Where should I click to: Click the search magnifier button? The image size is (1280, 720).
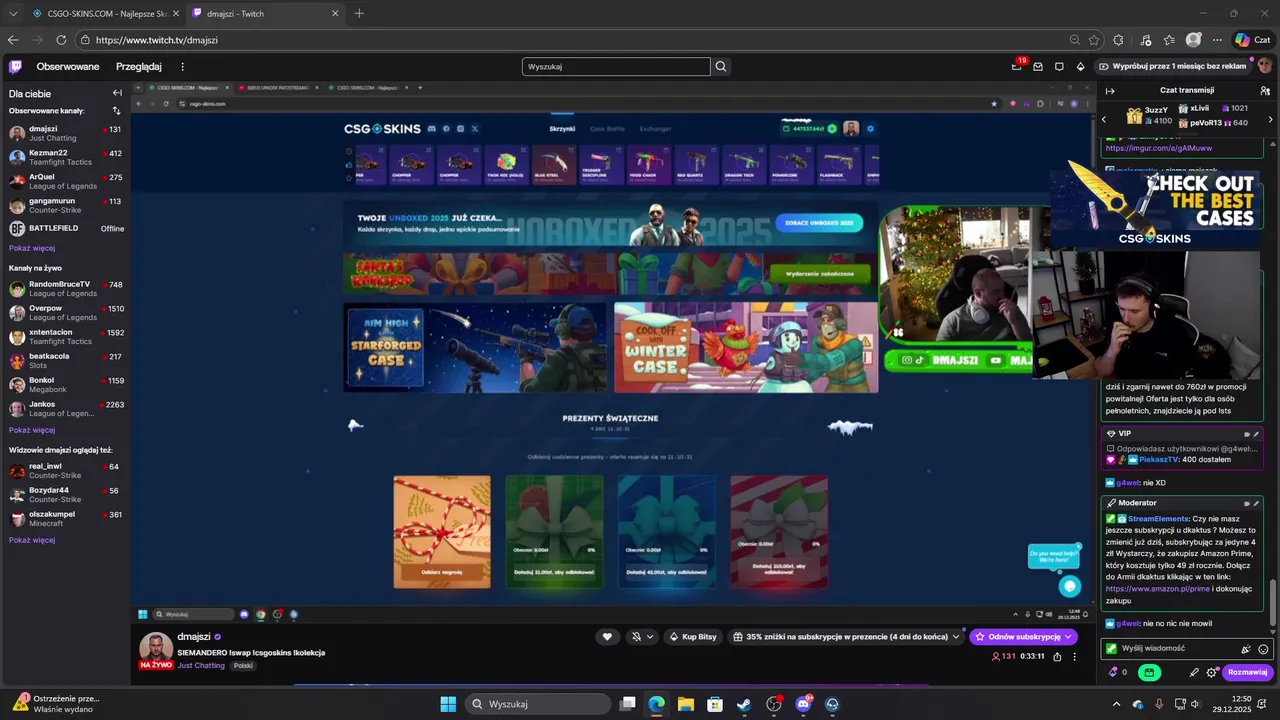click(x=721, y=67)
